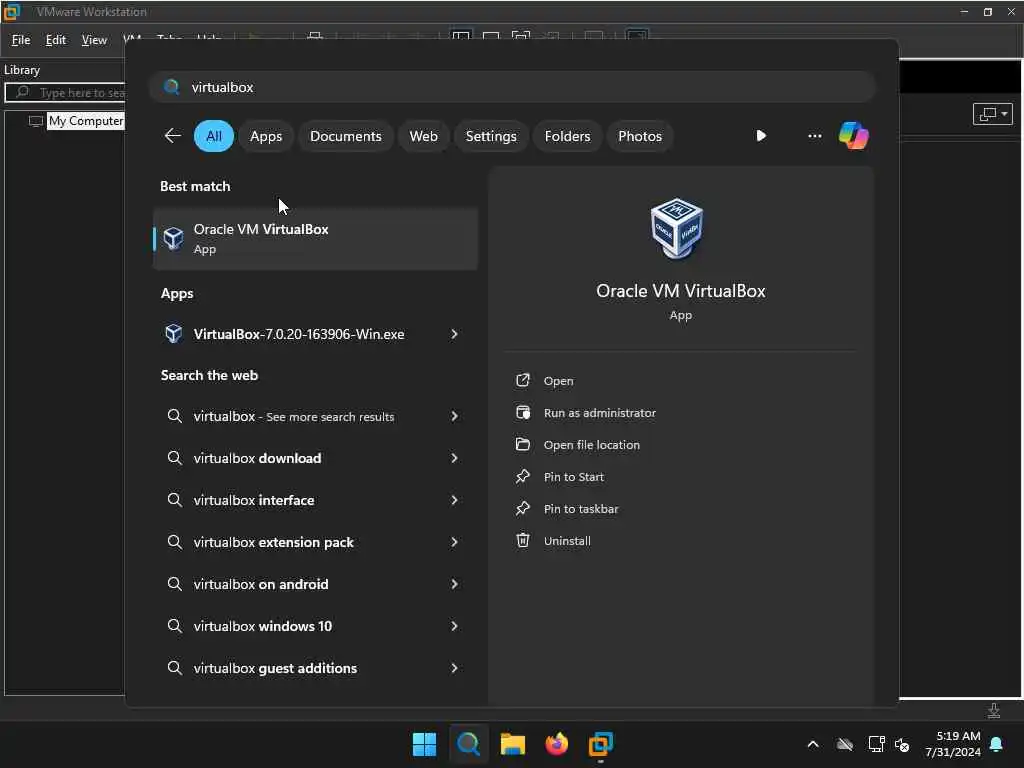Switch to the Folders filter tab
Screen dimensions: 1024x768
[x=567, y=136]
